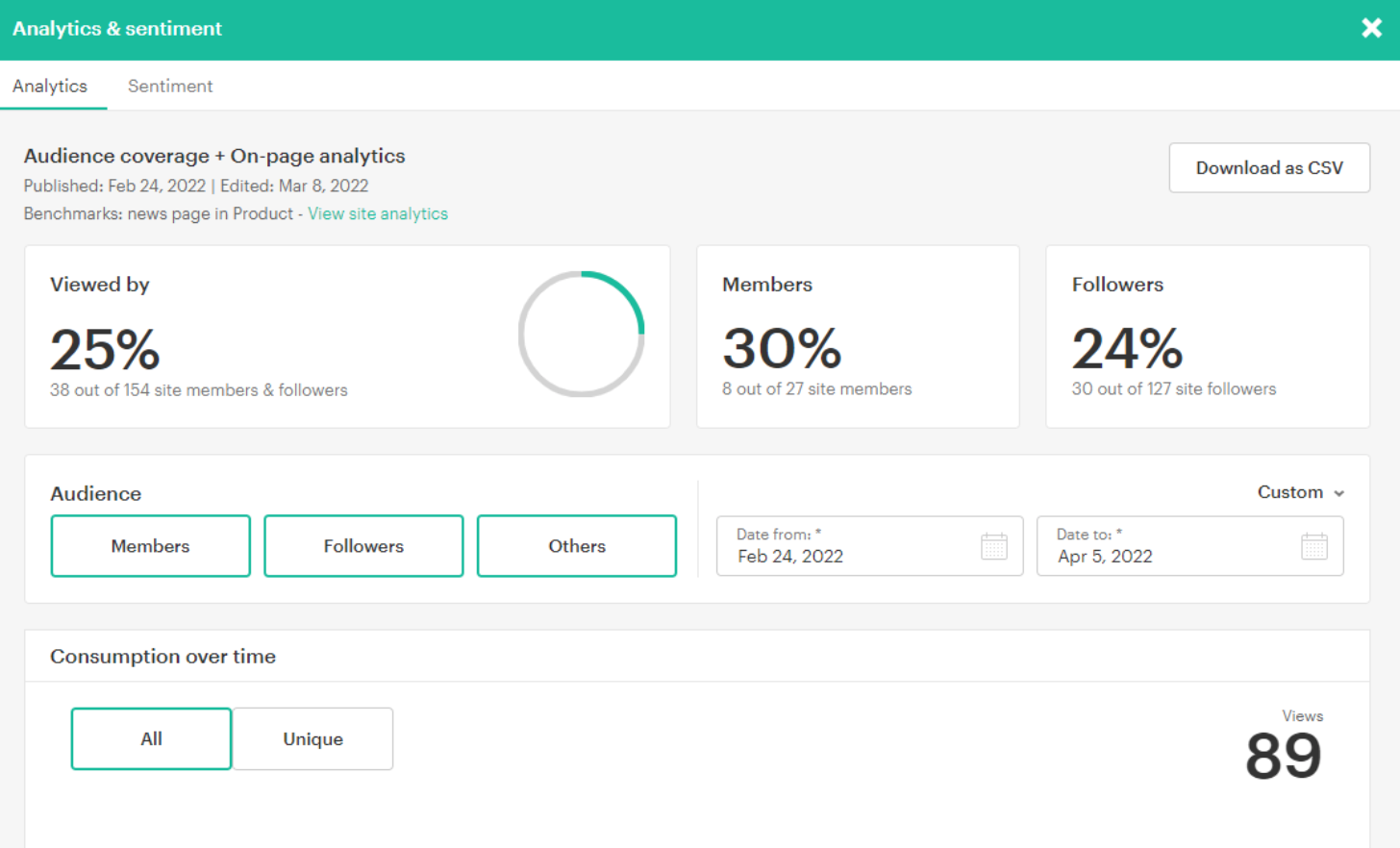Switch to the Sentiment tab

[x=170, y=86]
